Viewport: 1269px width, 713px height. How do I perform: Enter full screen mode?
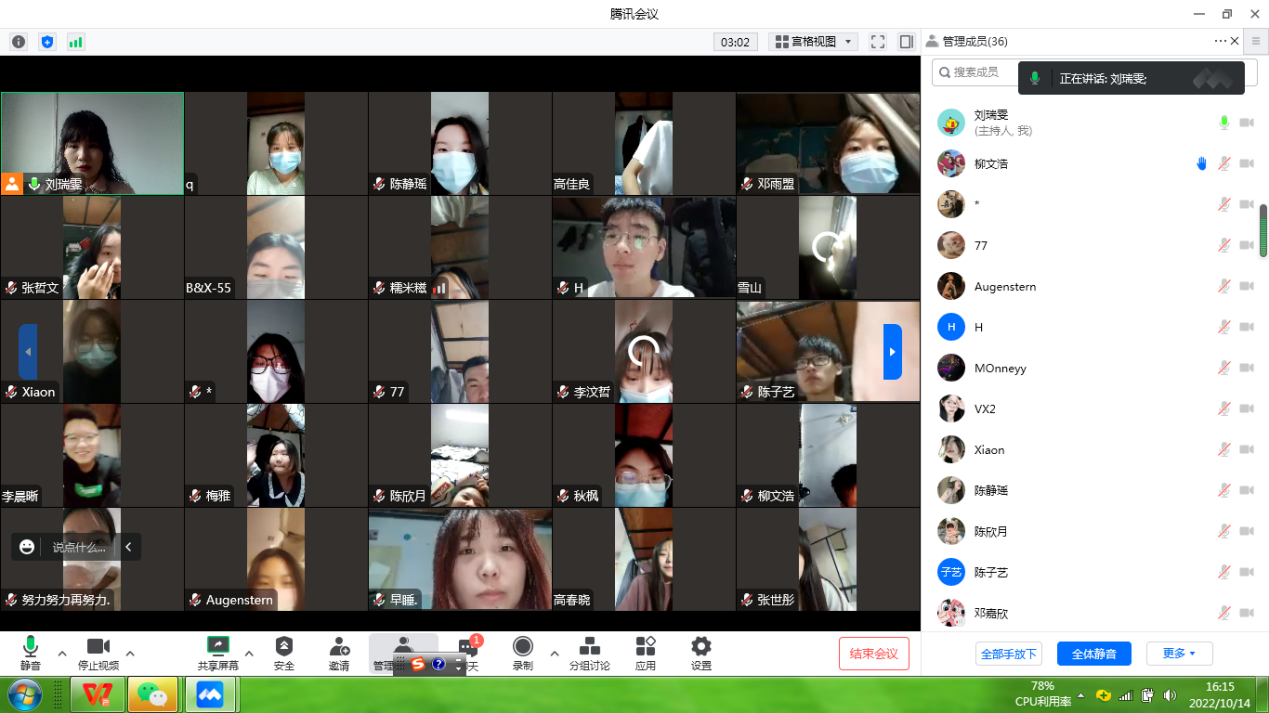point(877,42)
